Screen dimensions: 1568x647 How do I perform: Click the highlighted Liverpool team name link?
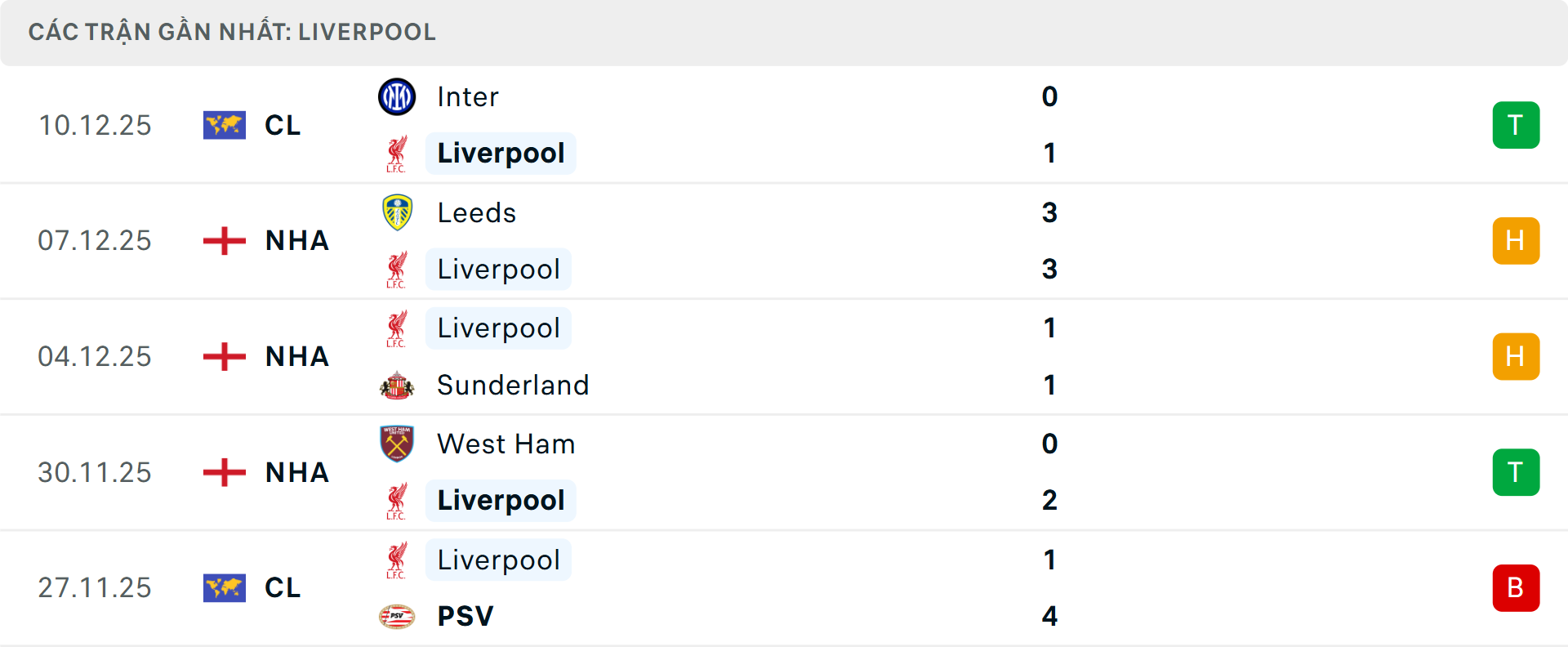coord(501,154)
